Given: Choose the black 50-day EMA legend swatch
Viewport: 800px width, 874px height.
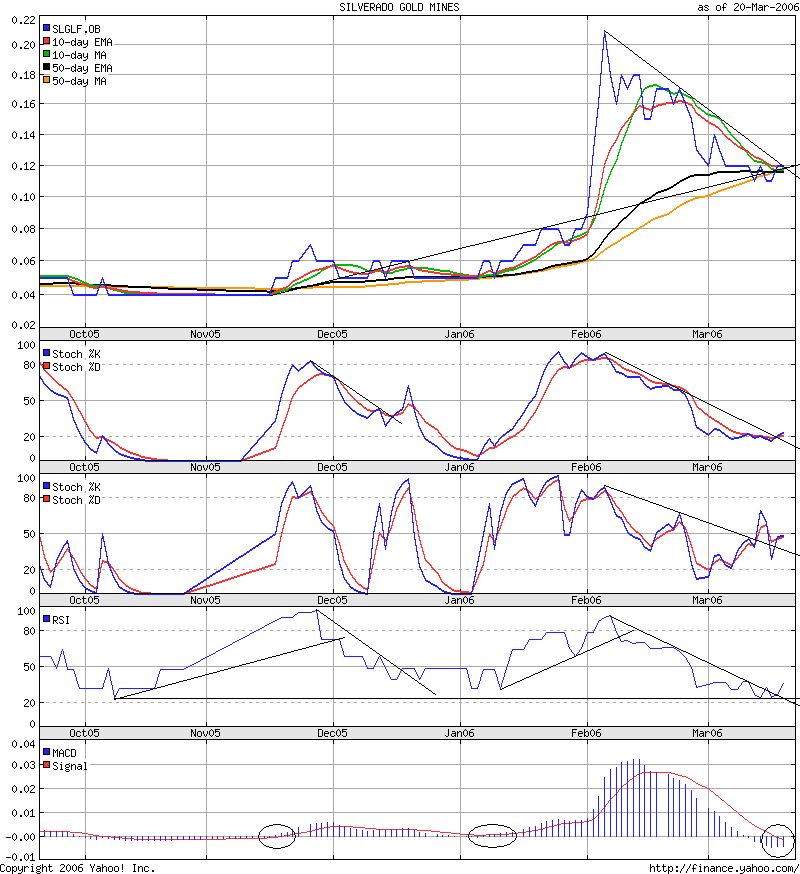Looking at the screenshot, I should (x=47, y=67).
